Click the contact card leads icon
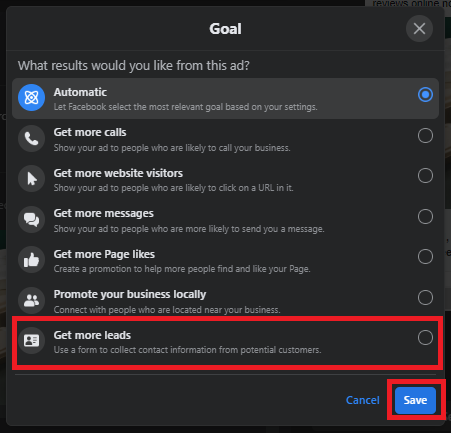The height and width of the screenshot is (433, 451). (31, 340)
